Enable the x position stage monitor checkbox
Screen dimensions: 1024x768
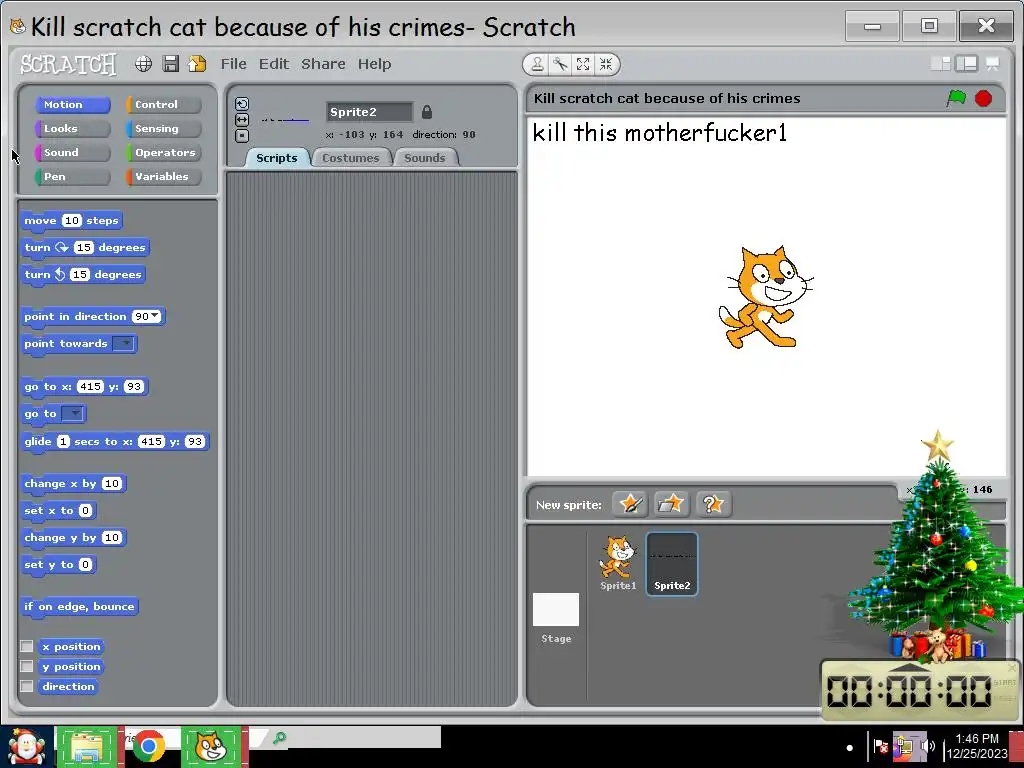pyautogui.click(x=27, y=647)
